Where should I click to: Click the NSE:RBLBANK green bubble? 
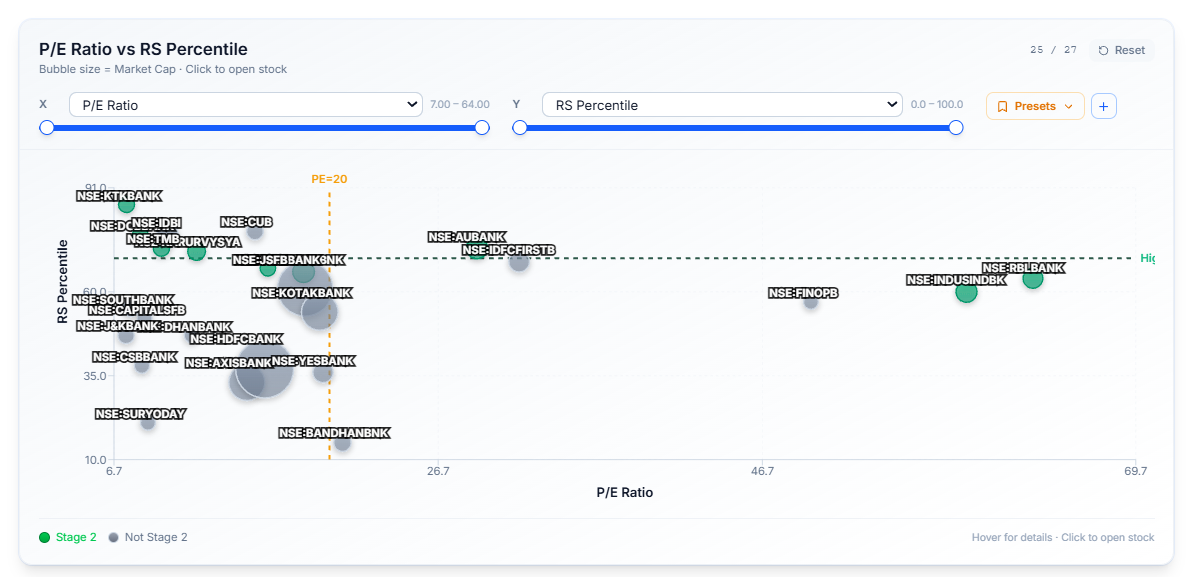tap(1033, 279)
